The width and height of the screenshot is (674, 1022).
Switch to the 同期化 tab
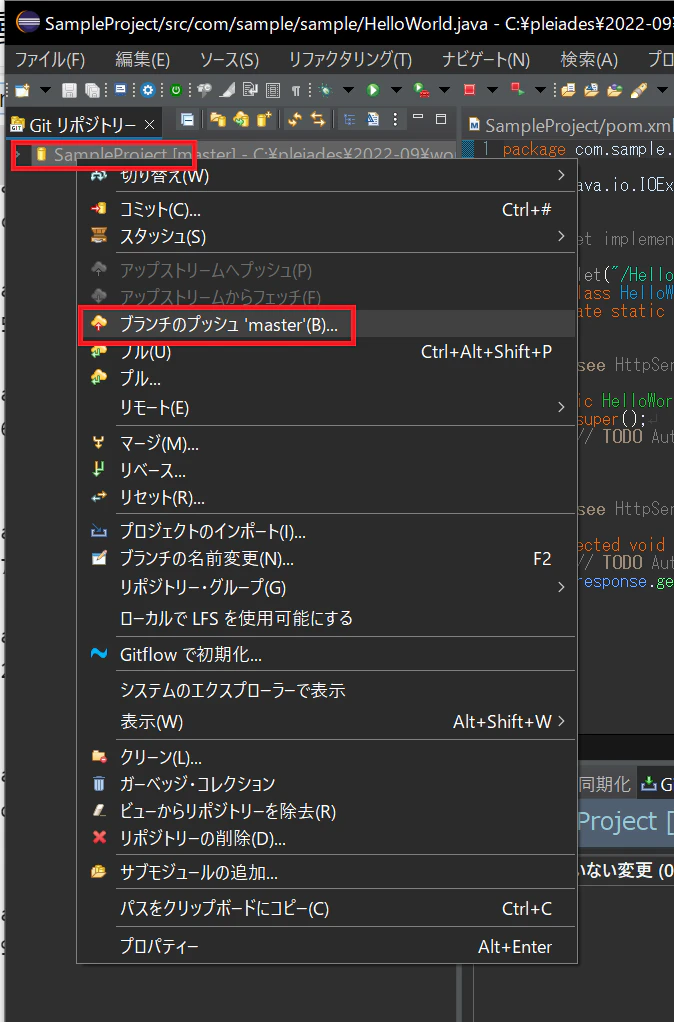click(604, 784)
